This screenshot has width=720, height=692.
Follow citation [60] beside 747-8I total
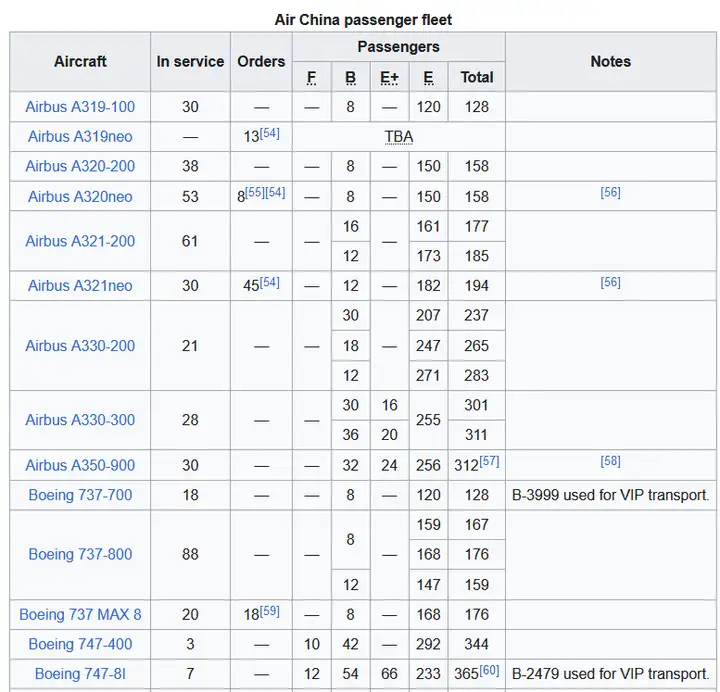click(489, 670)
